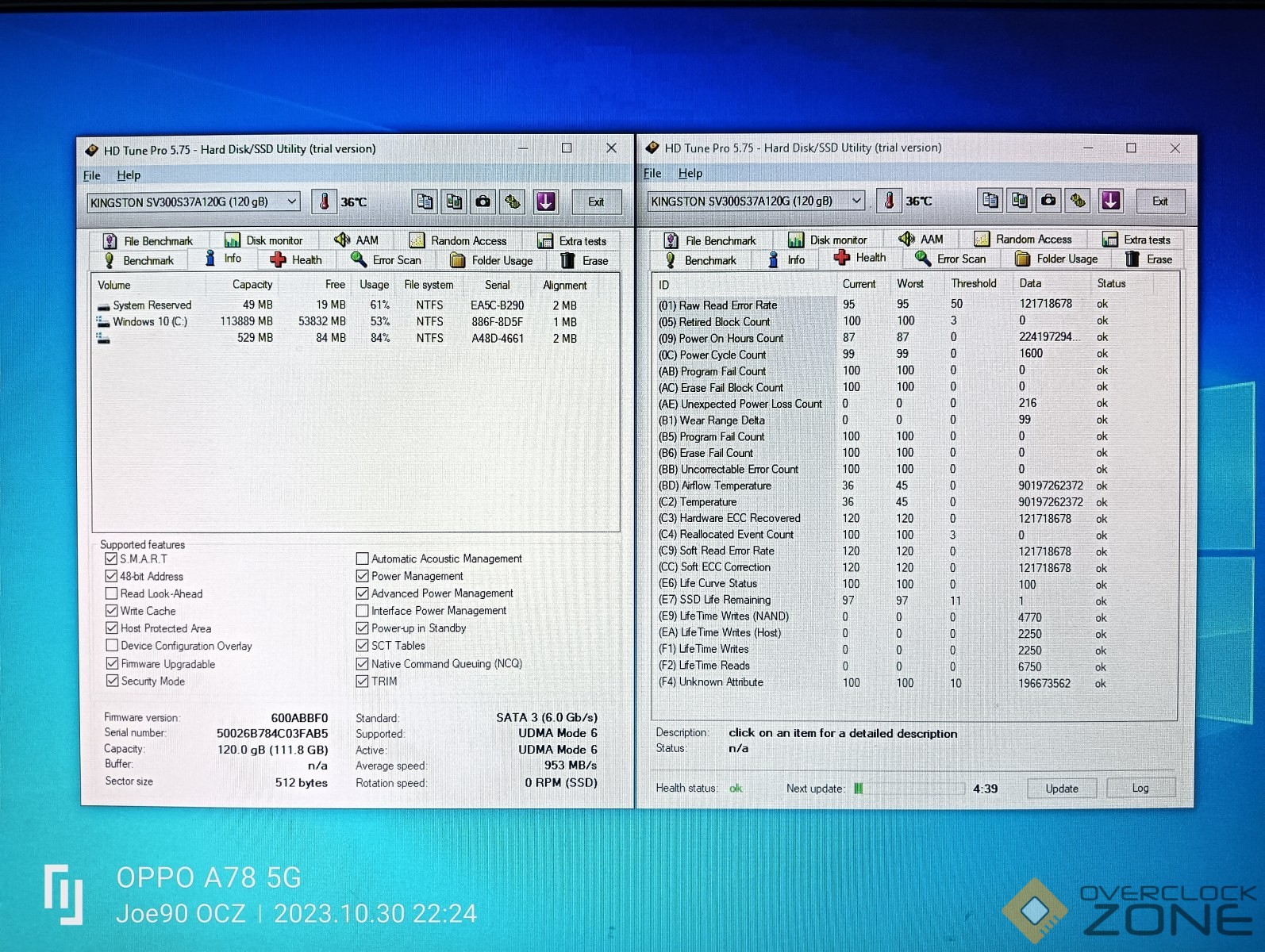1265x952 pixels.
Task: Toggle the TRIM checkbox
Action: coord(362,681)
